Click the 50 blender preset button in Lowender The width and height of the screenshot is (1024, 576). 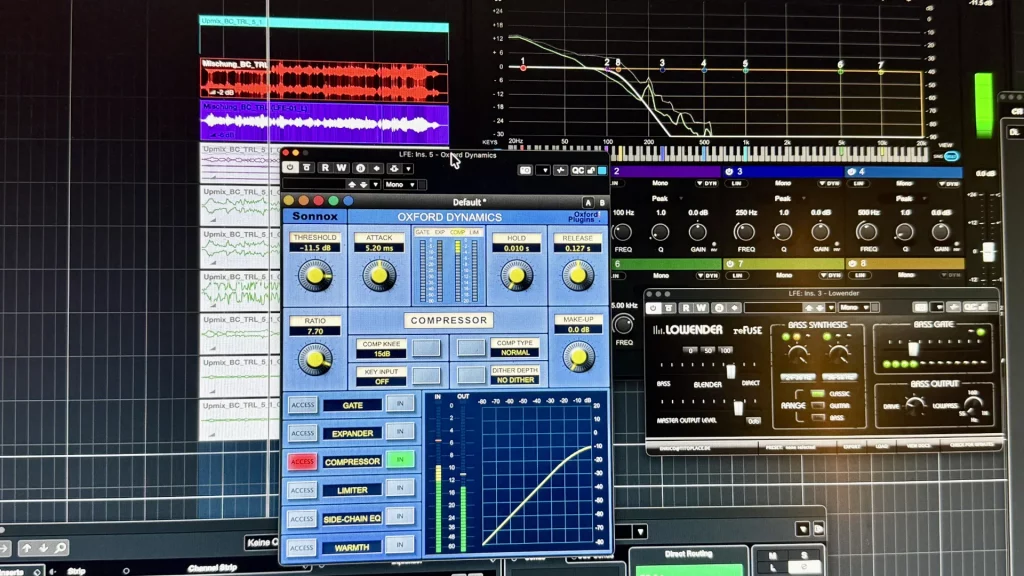pos(709,351)
